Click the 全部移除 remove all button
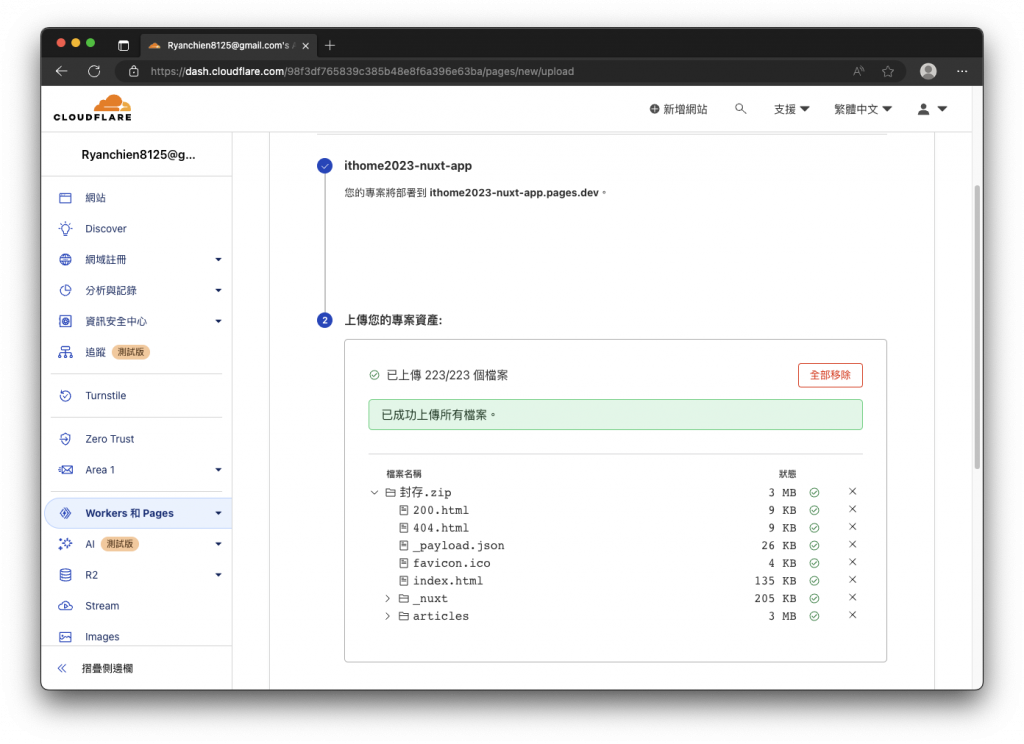The width and height of the screenshot is (1024, 744). pos(829,375)
